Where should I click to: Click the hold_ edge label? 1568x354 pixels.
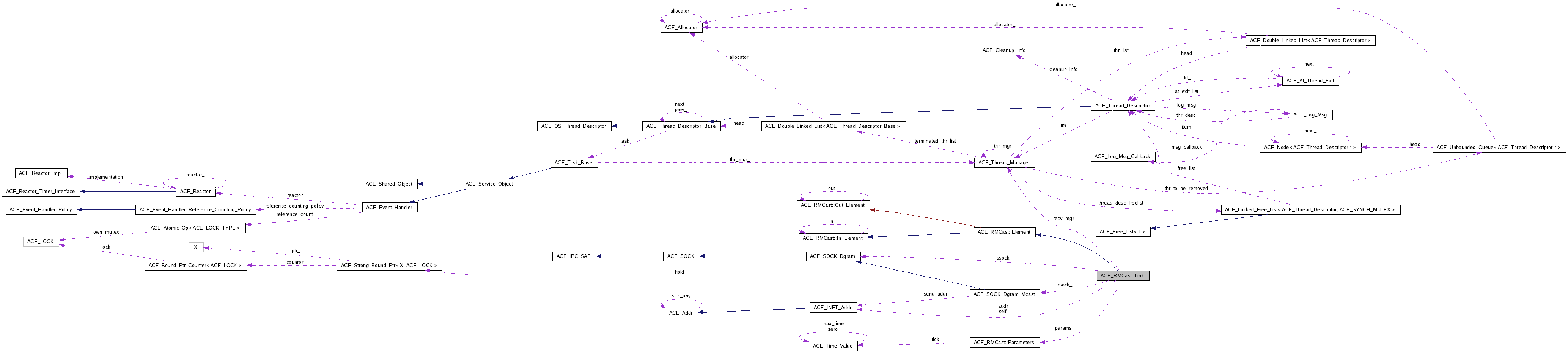(x=681, y=272)
